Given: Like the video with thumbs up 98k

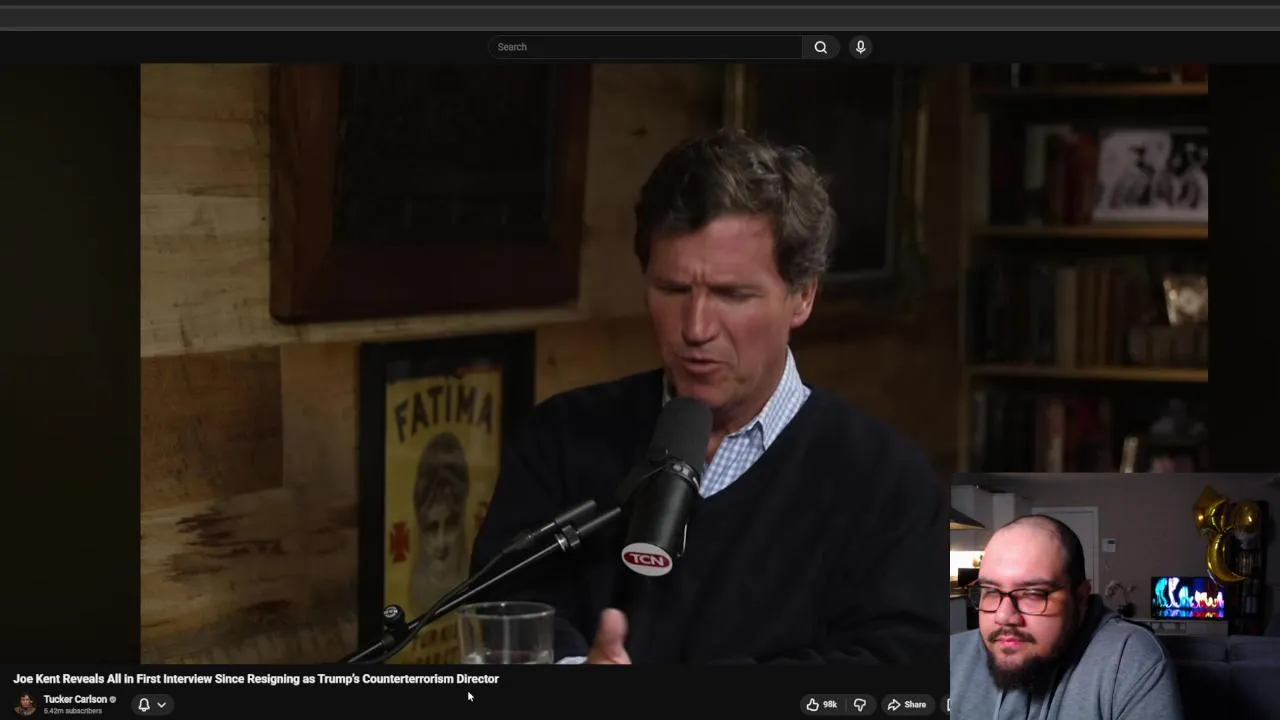Looking at the screenshot, I should coord(822,705).
